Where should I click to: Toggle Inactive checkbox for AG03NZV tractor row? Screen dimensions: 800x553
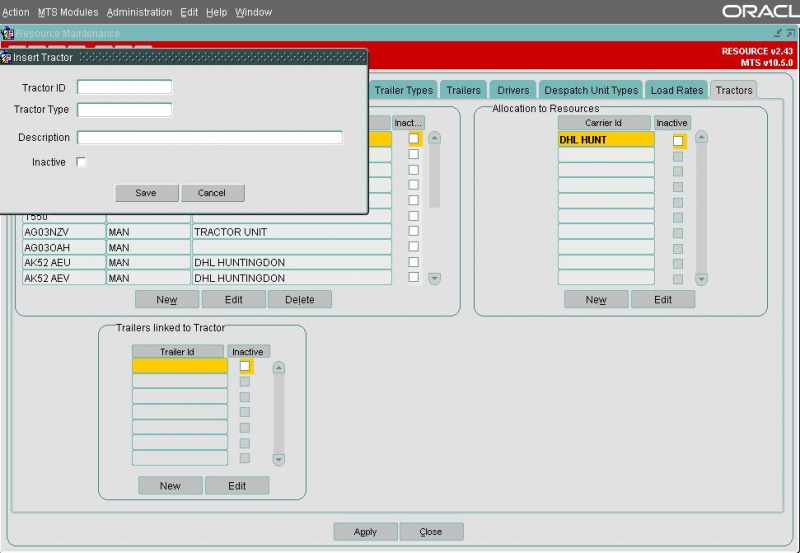click(x=414, y=232)
